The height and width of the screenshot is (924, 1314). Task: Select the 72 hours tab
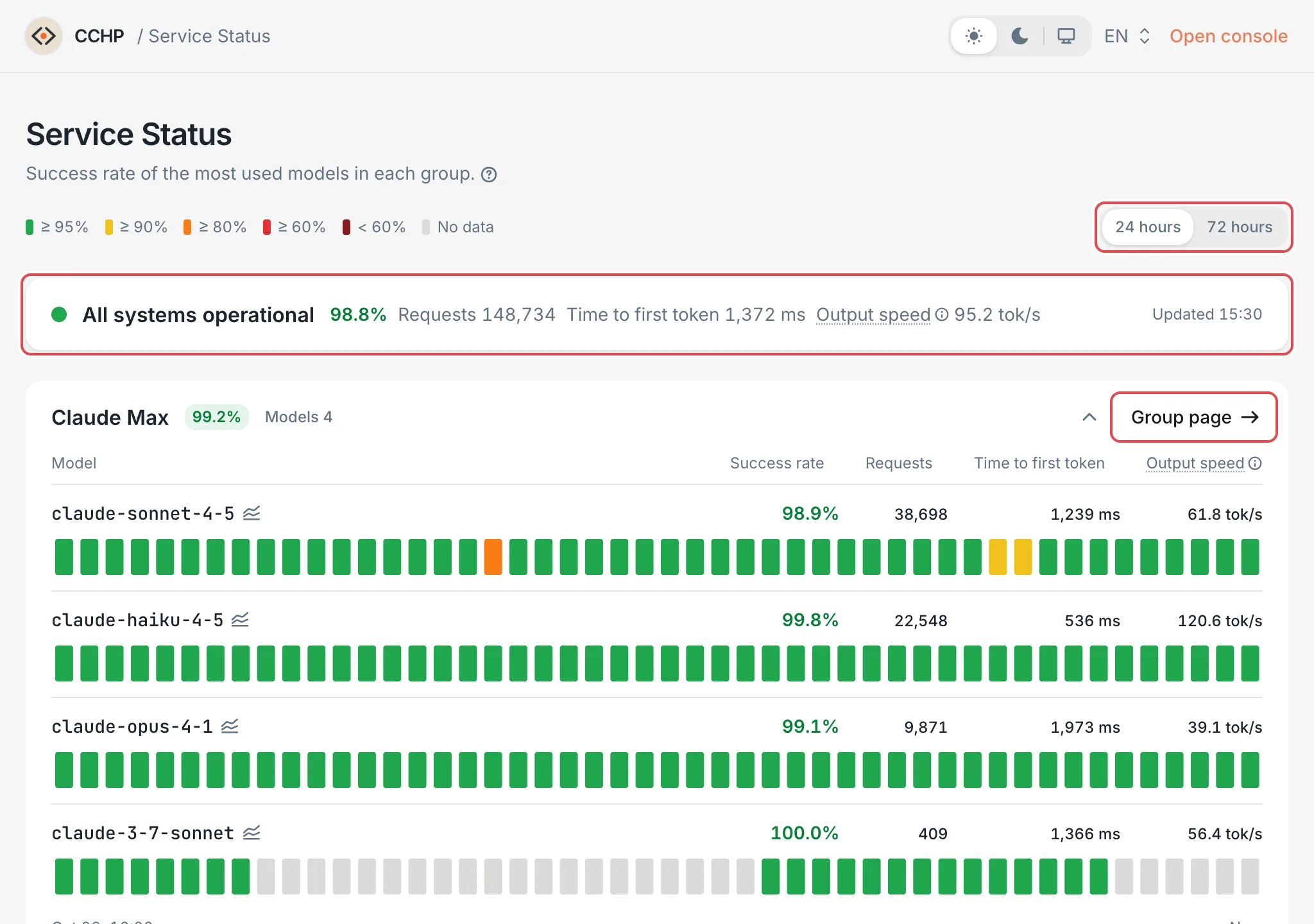coord(1240,227)
